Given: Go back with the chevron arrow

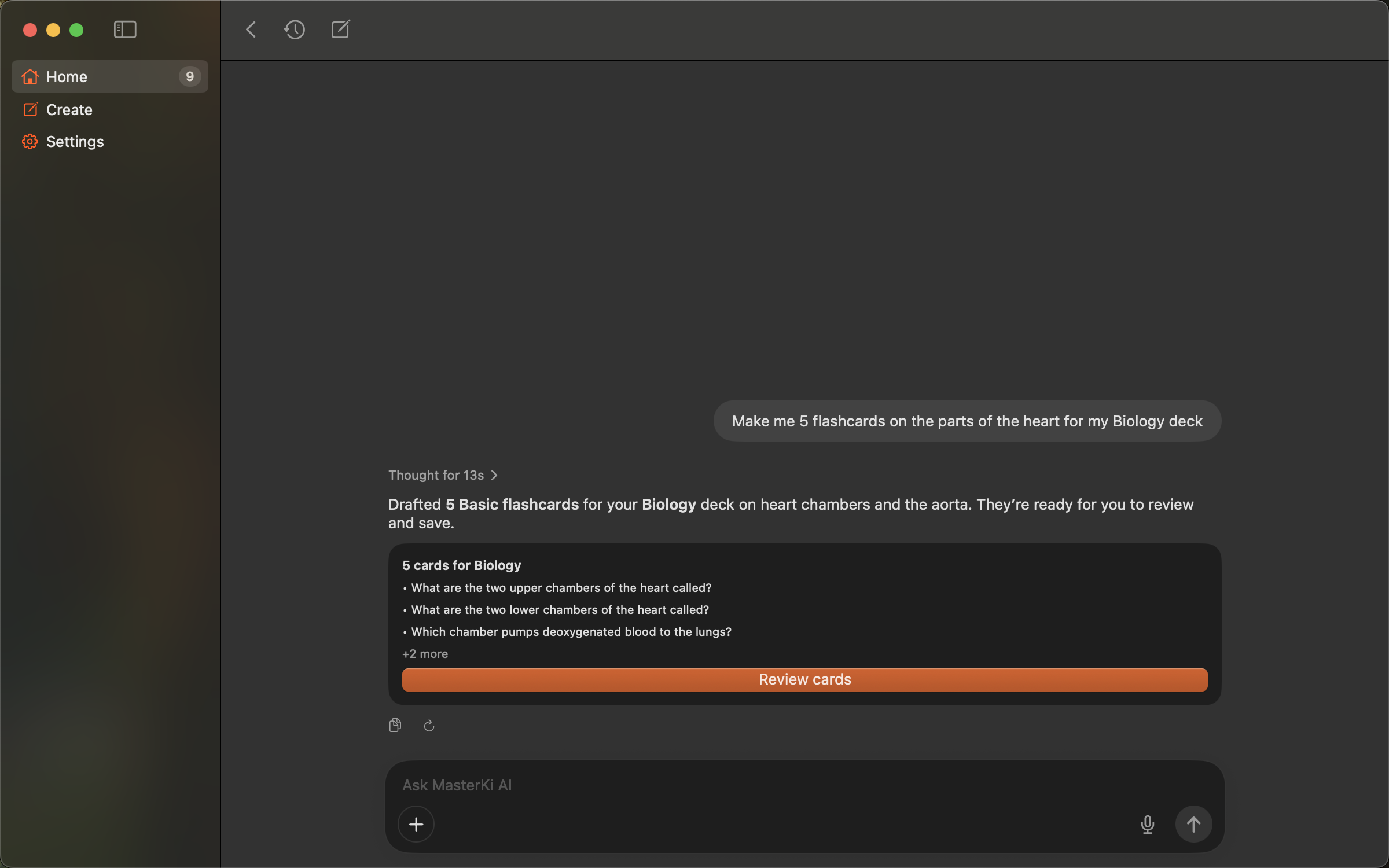Looking at the screenshot, I should pyautogui.click(x=251, y=30).
